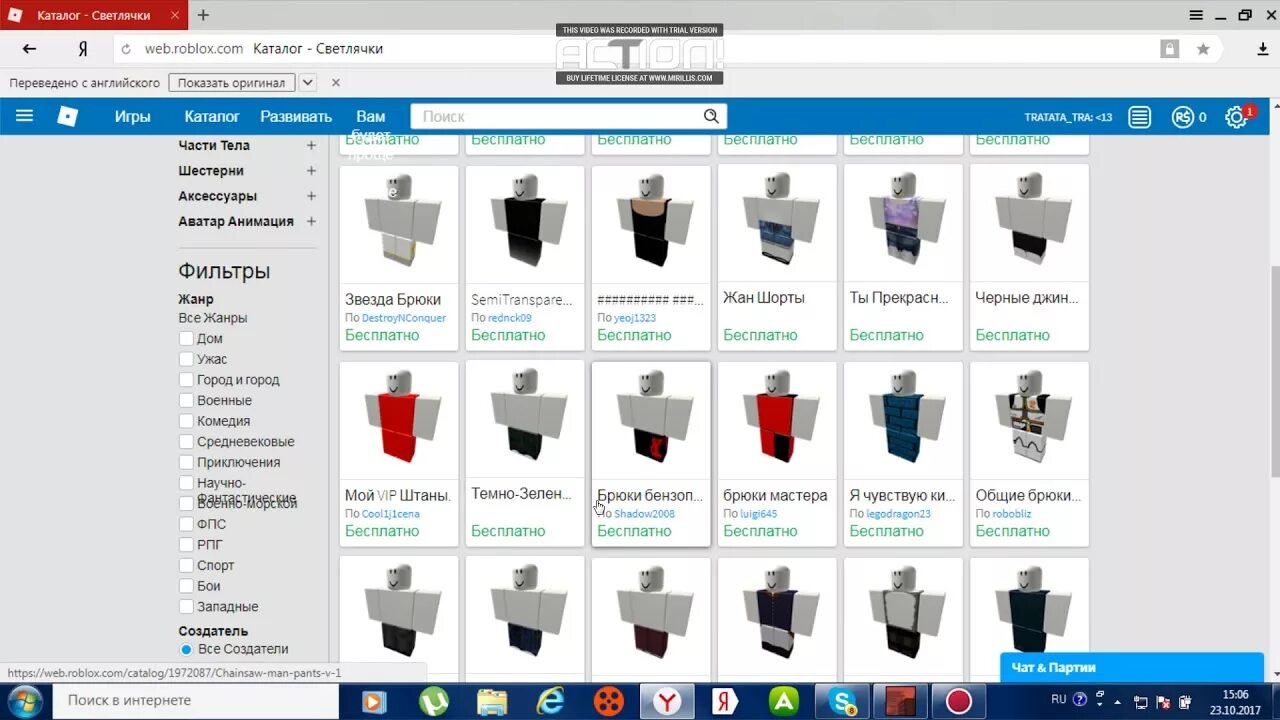1280x720 pixels.
Task: Open the Игры menu
Action: pyautogui.click(x=132, y=116)
